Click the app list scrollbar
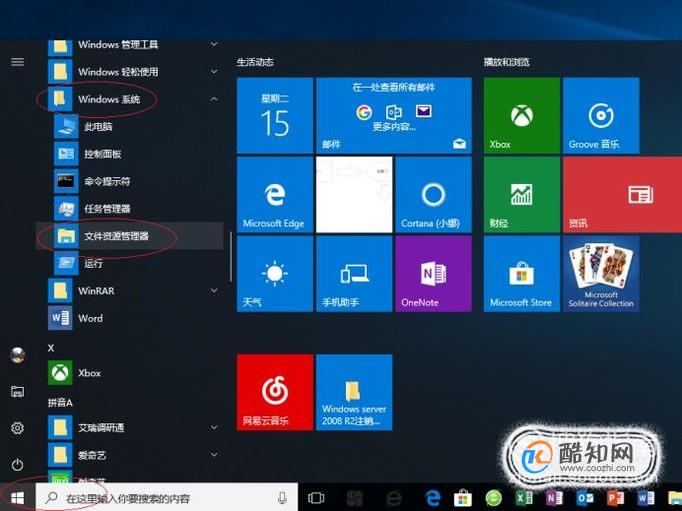 click(x=231, y=257)
